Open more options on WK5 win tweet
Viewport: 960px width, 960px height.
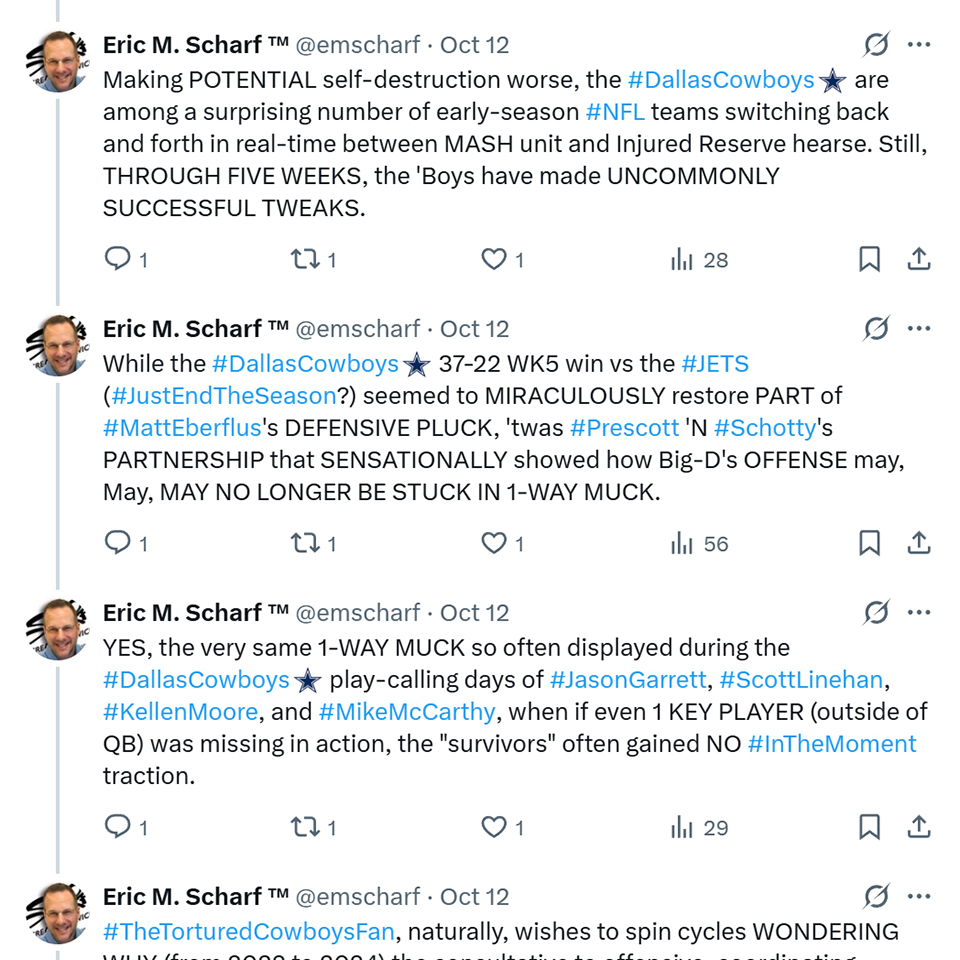point(919,329)
